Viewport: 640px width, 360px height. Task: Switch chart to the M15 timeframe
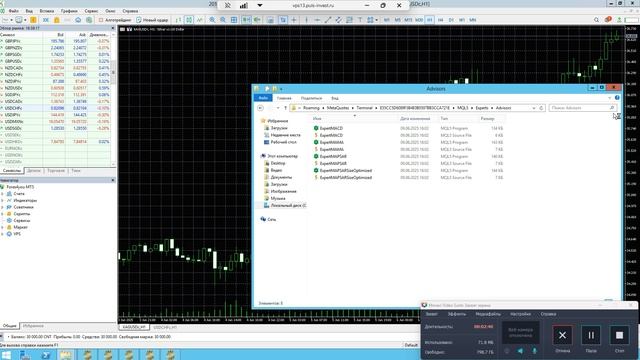pyautogui.click(x=408, y=20)
